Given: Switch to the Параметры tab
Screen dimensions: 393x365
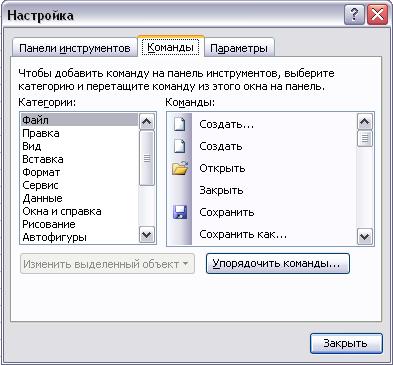Looking at the screenshot, I should pos(239,48).
